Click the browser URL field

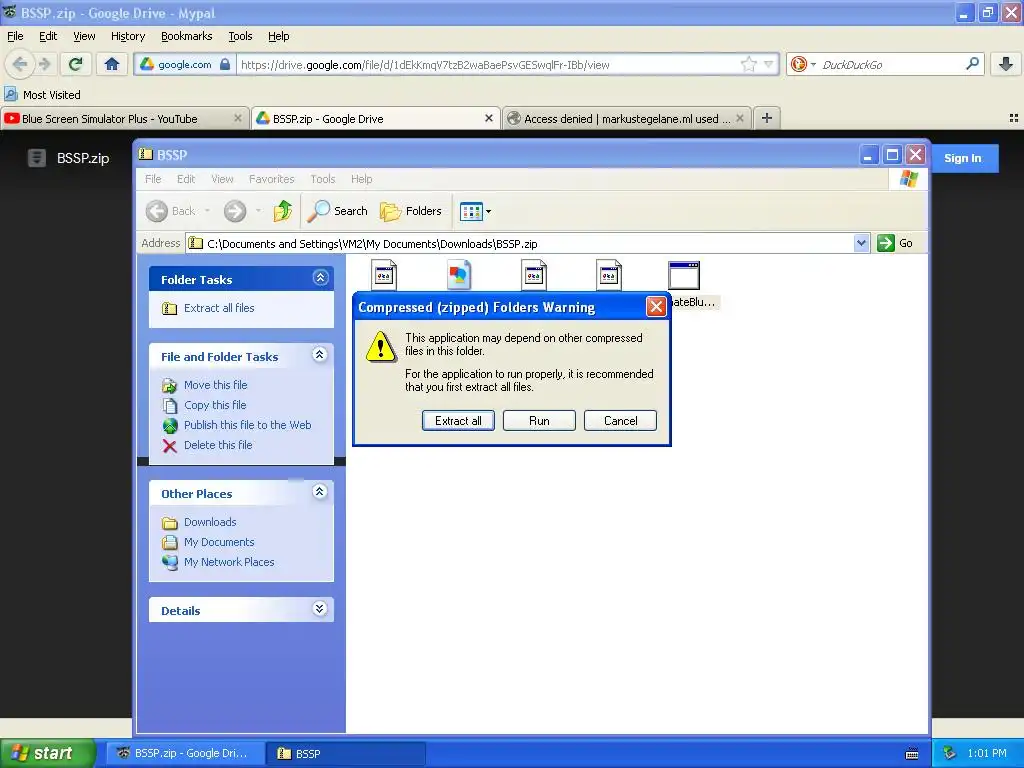488,65
